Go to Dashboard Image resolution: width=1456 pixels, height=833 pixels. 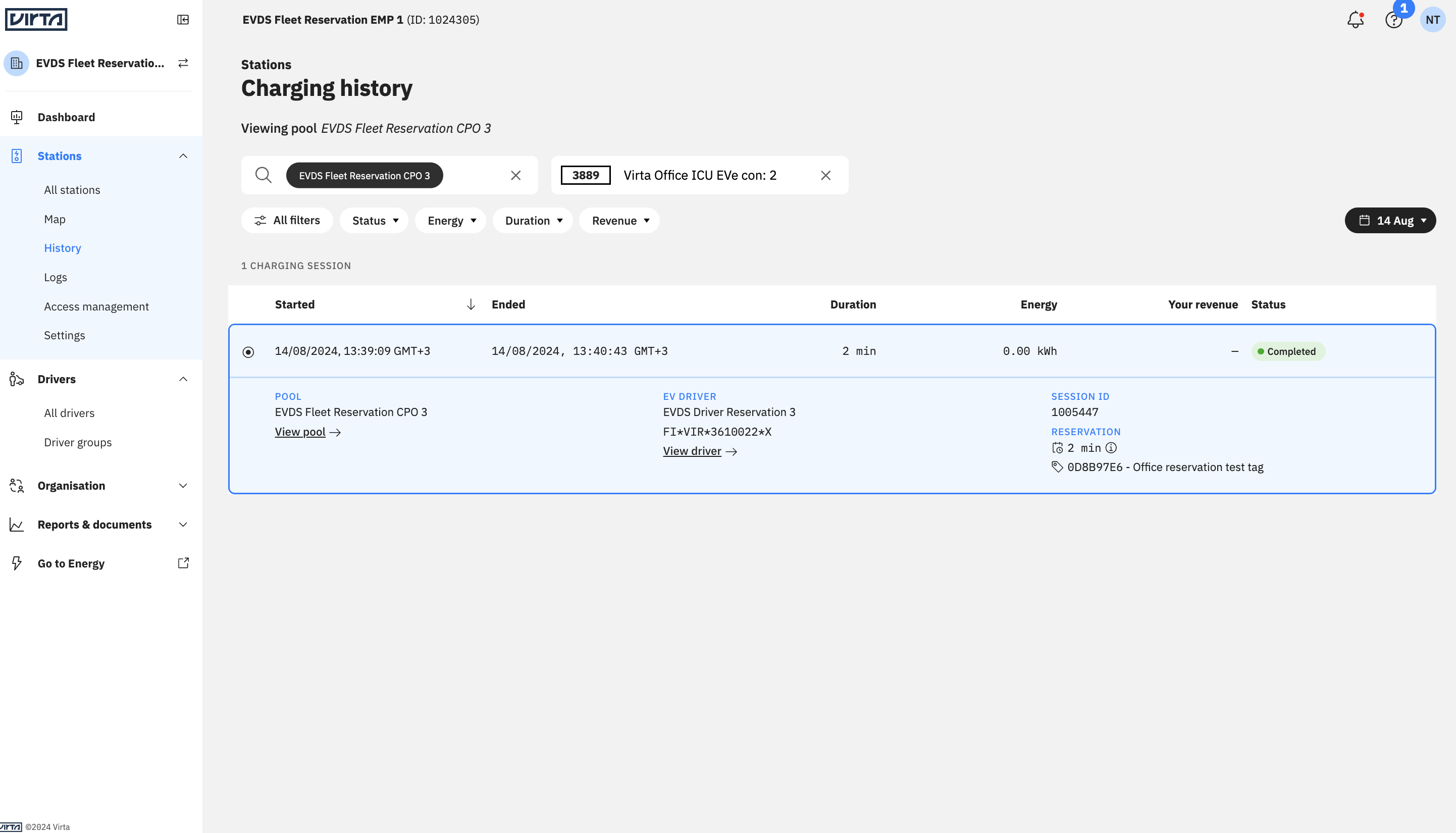(x=66, y=117)
